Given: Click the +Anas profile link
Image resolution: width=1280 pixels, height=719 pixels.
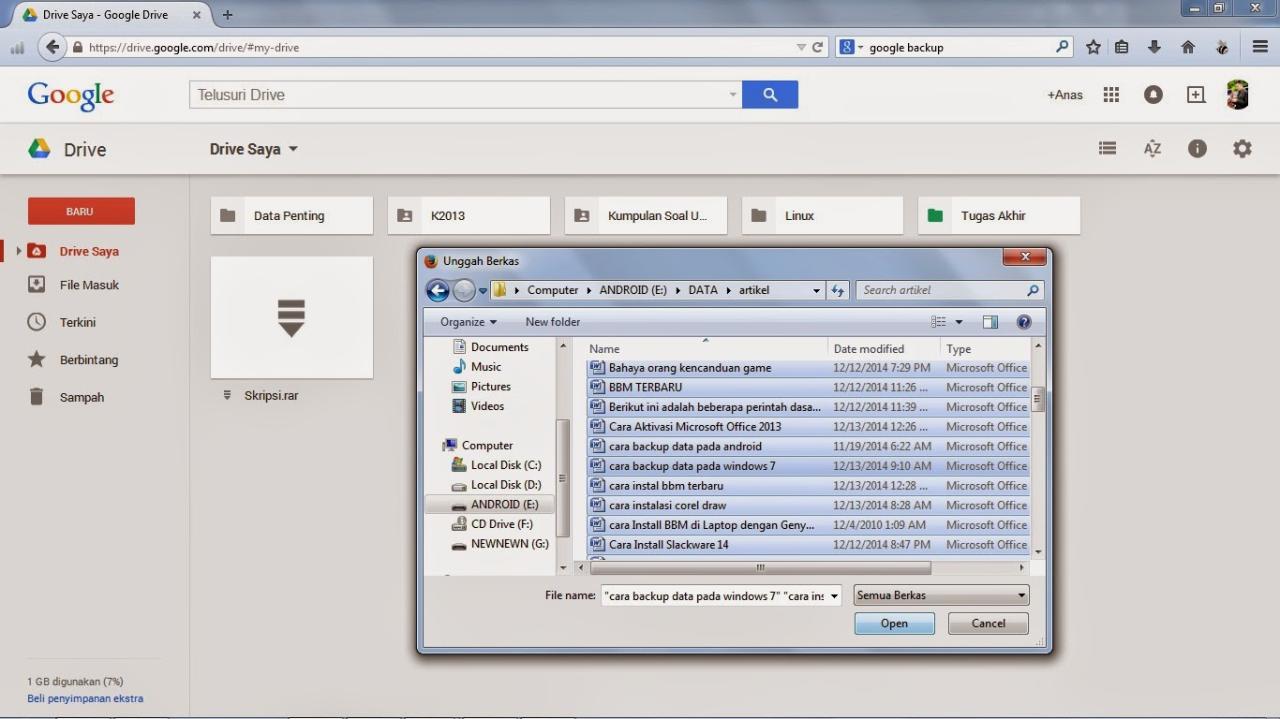Looking at the screenshot, I should 1065,95.
